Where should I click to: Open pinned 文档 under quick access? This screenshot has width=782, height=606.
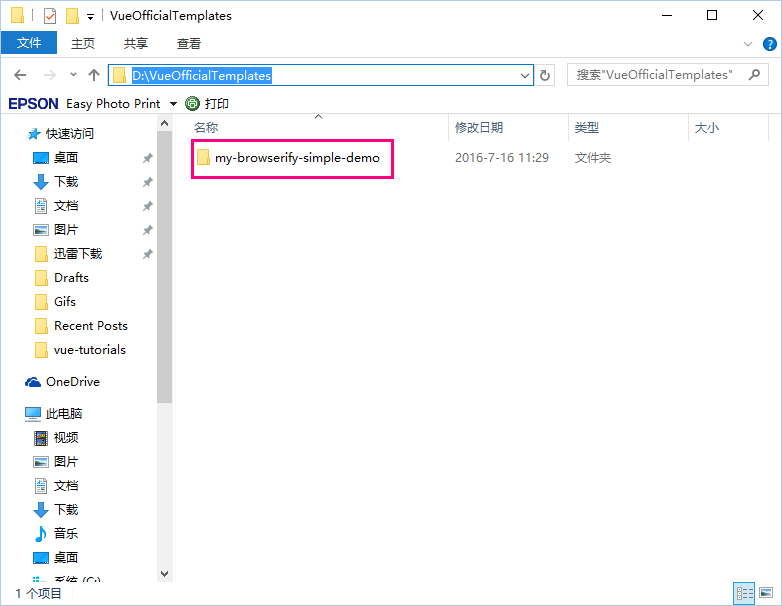[x=65, y=205]
